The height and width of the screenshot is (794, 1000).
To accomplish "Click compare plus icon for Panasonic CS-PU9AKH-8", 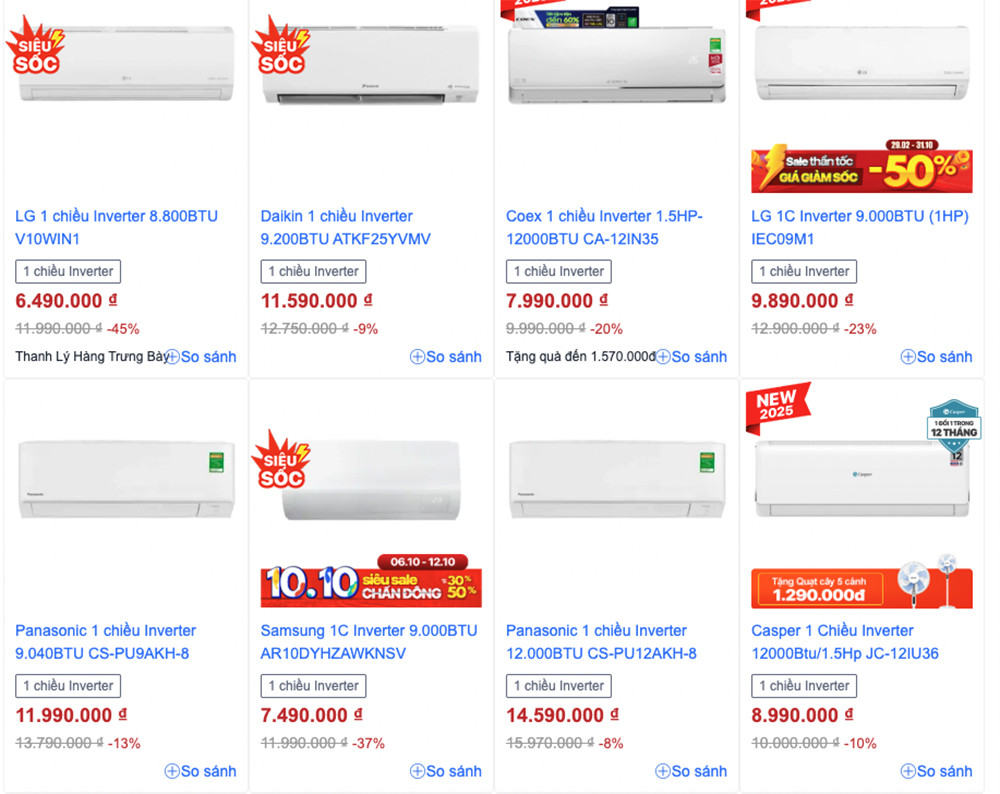I will (172, 772).
